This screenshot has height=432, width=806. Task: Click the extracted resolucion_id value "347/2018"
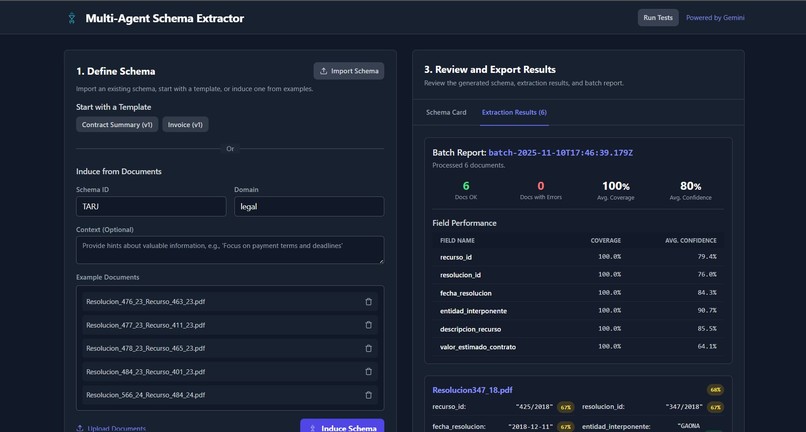tap(684, 407)
